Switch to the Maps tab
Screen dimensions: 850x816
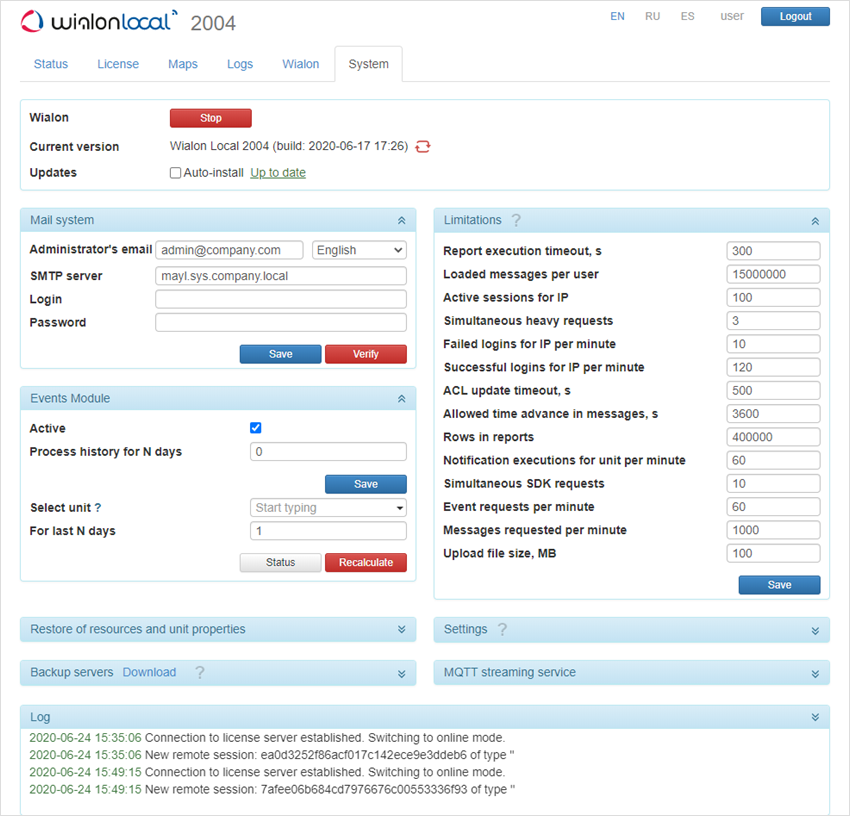coord(183,64)
